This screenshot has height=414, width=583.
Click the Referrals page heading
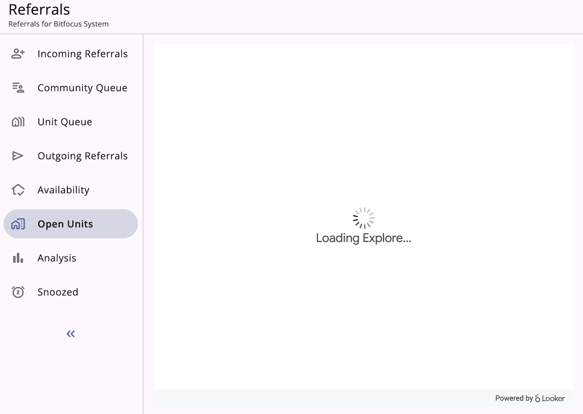pyautogui.click(x=39, y=10)
